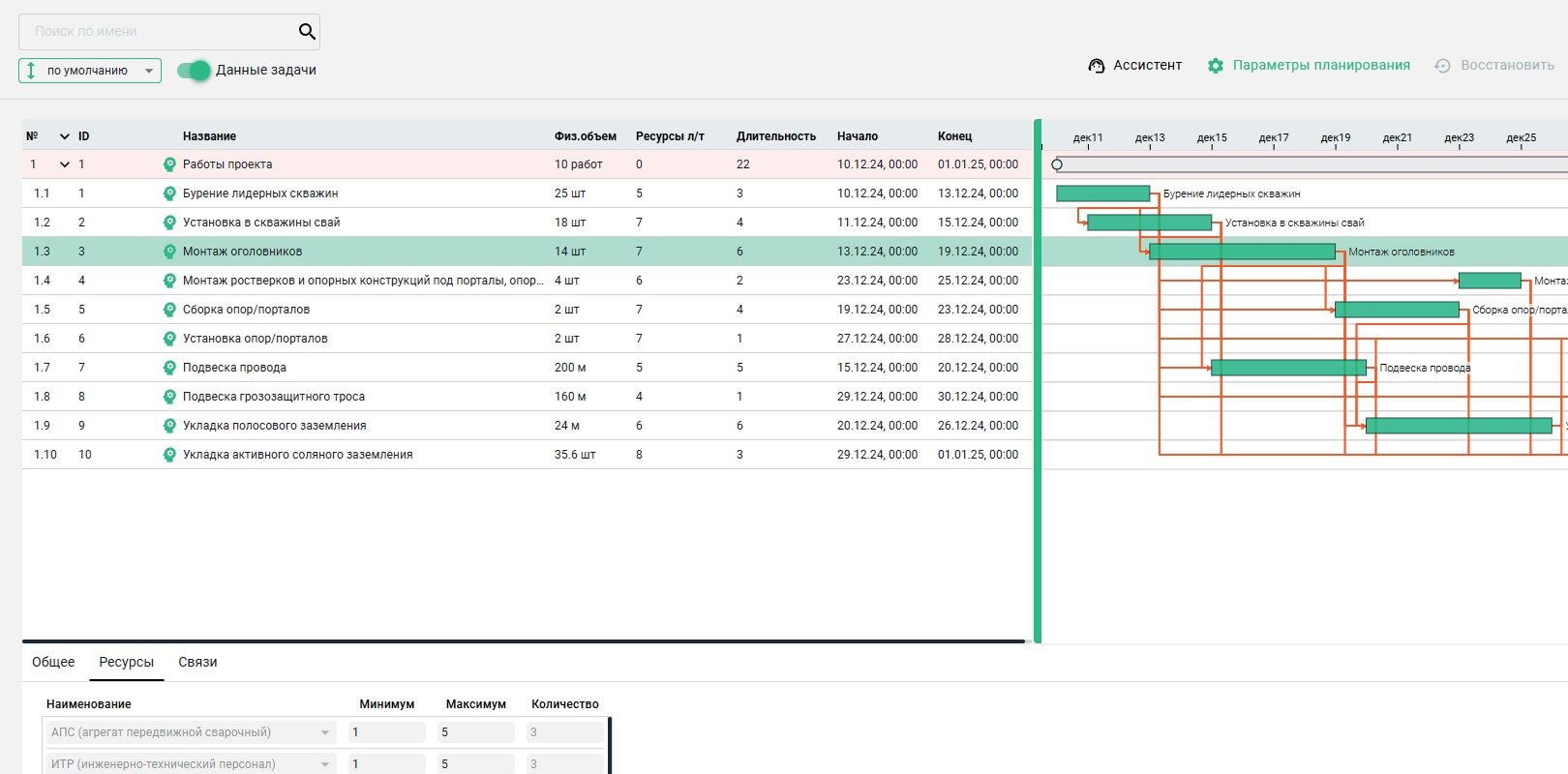
Task: Click the task icon for Монтаж ростверков row
Action: (169, 281)
